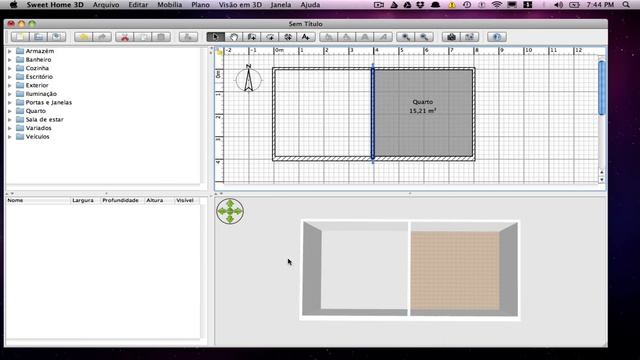640x360 pixels.
Task: Undo the last action via toolbar
Action: point(83,37)
